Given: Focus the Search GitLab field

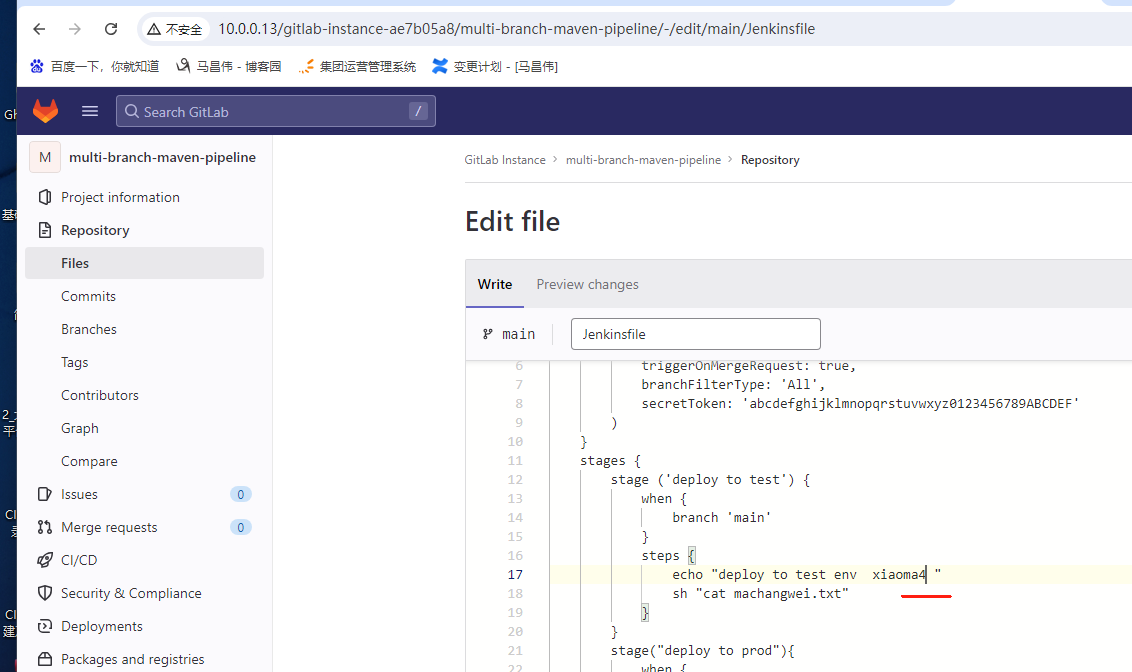Looking at the screenshot, I should (276, 111).
